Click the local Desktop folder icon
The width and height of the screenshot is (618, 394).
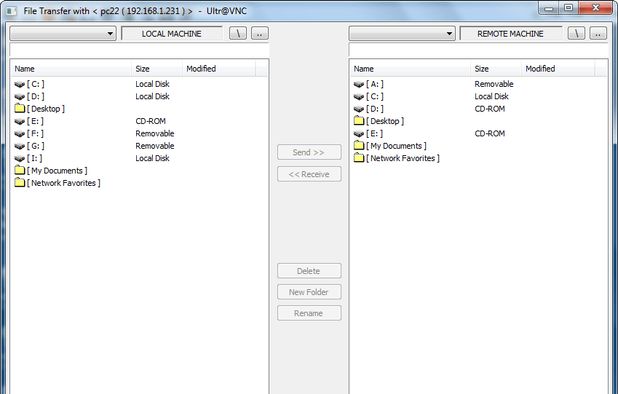(20, 108)
